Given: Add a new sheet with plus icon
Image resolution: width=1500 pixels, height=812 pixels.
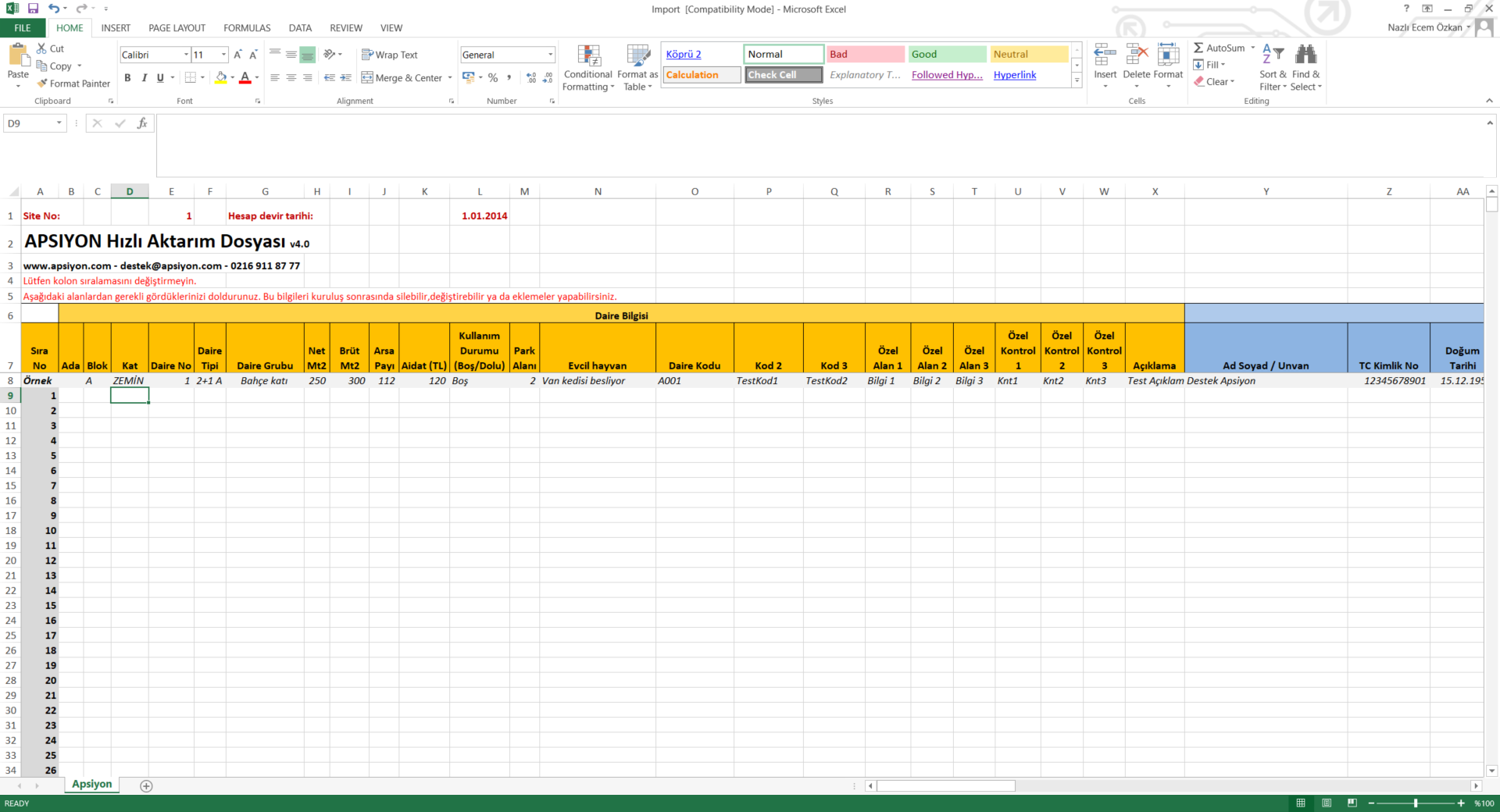Looking at the screenshot, I should point(146,785).
